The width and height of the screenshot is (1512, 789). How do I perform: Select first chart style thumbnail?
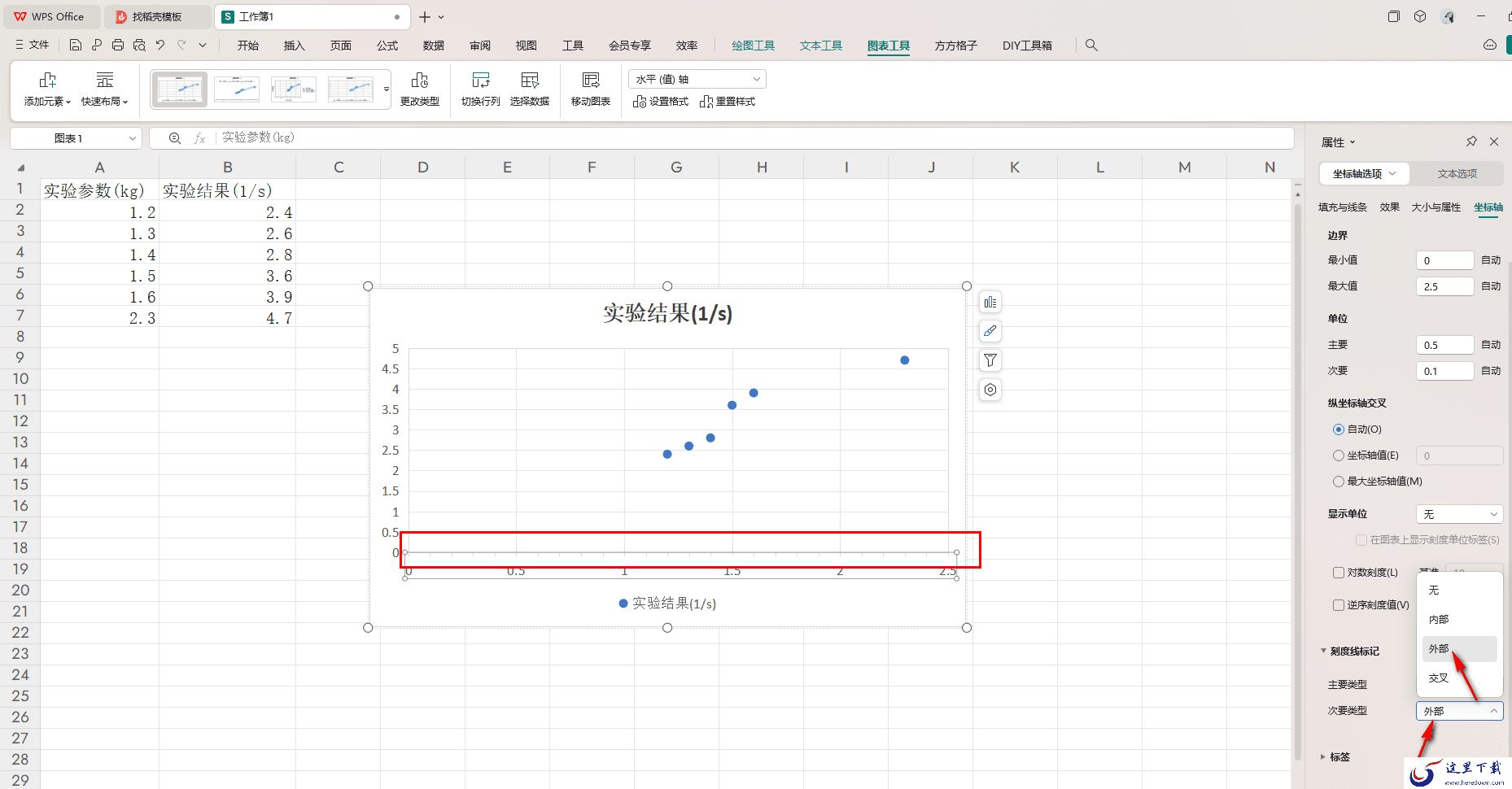coord(180,89)
